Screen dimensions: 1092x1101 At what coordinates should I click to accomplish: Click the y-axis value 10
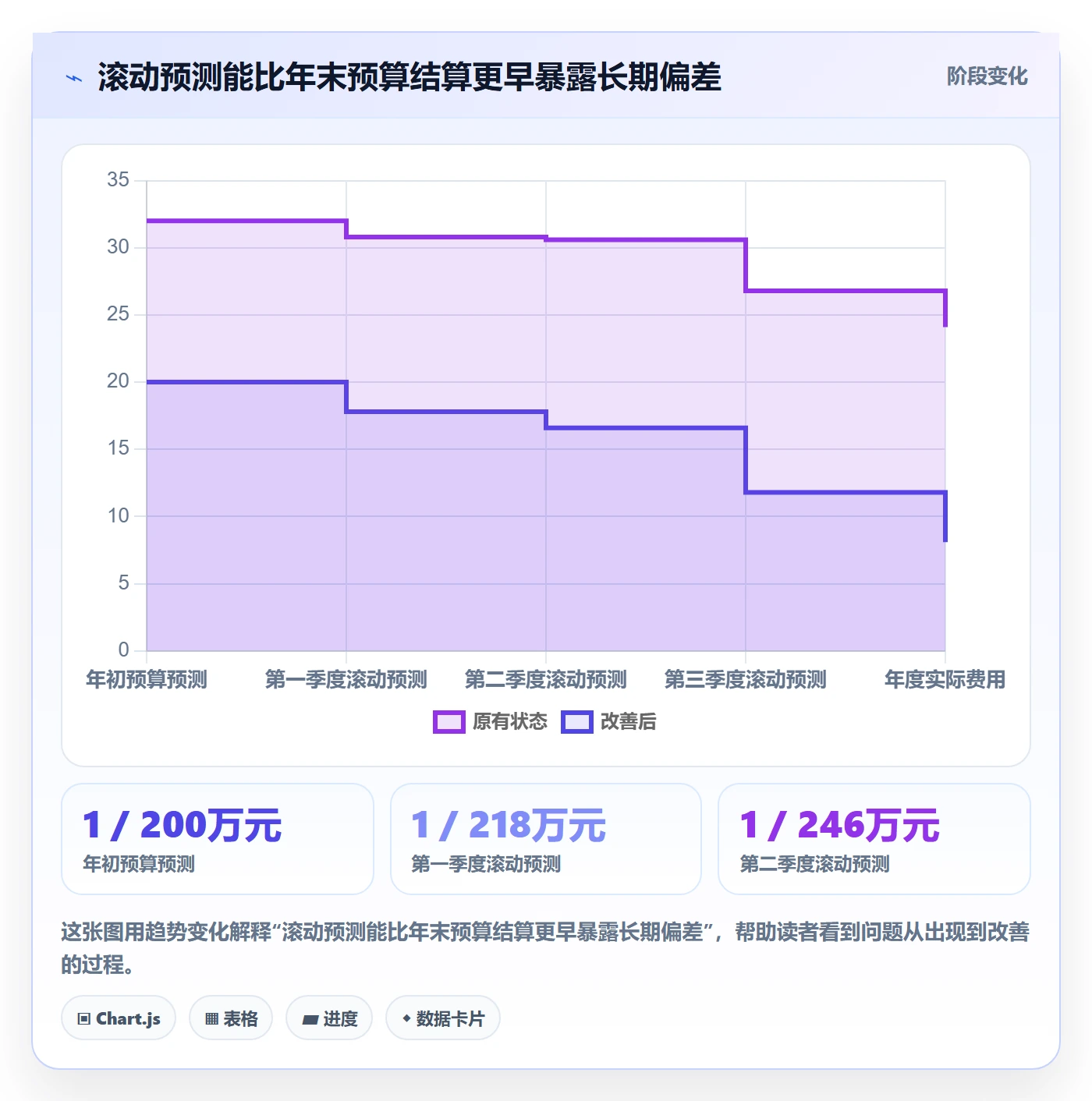pos(118,516)
